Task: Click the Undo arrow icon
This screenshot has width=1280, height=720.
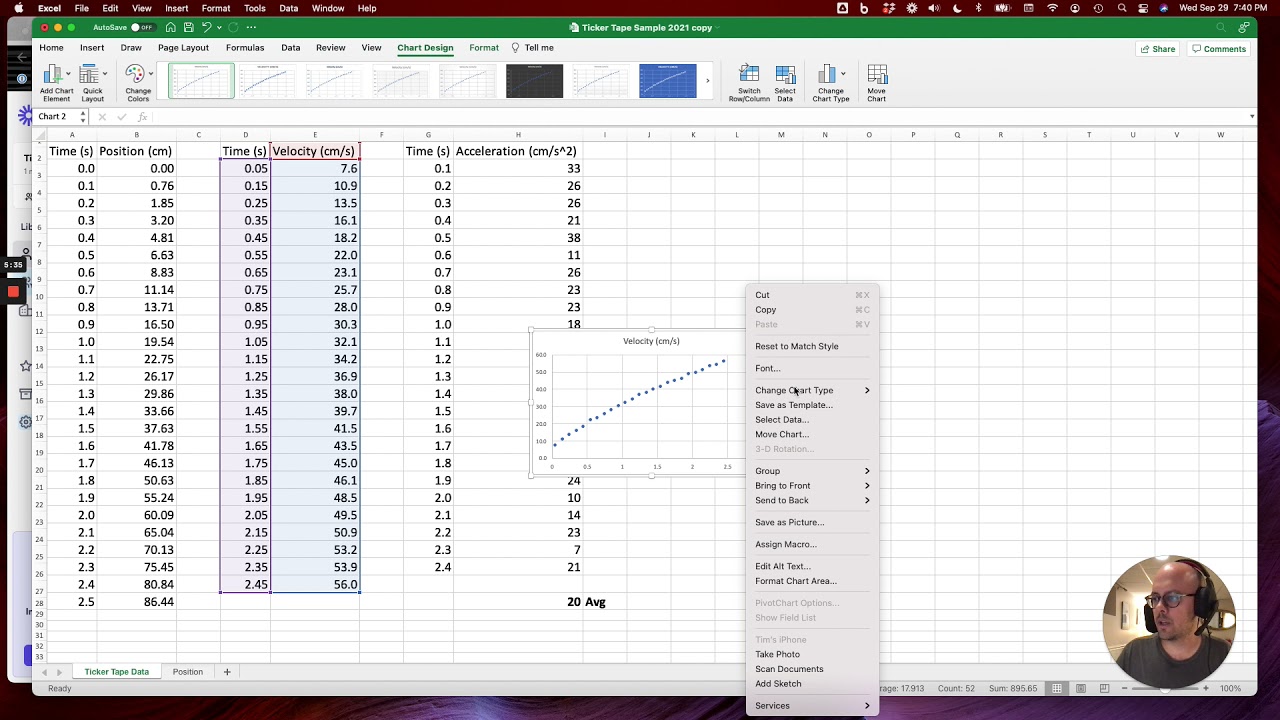Action: 206,27
